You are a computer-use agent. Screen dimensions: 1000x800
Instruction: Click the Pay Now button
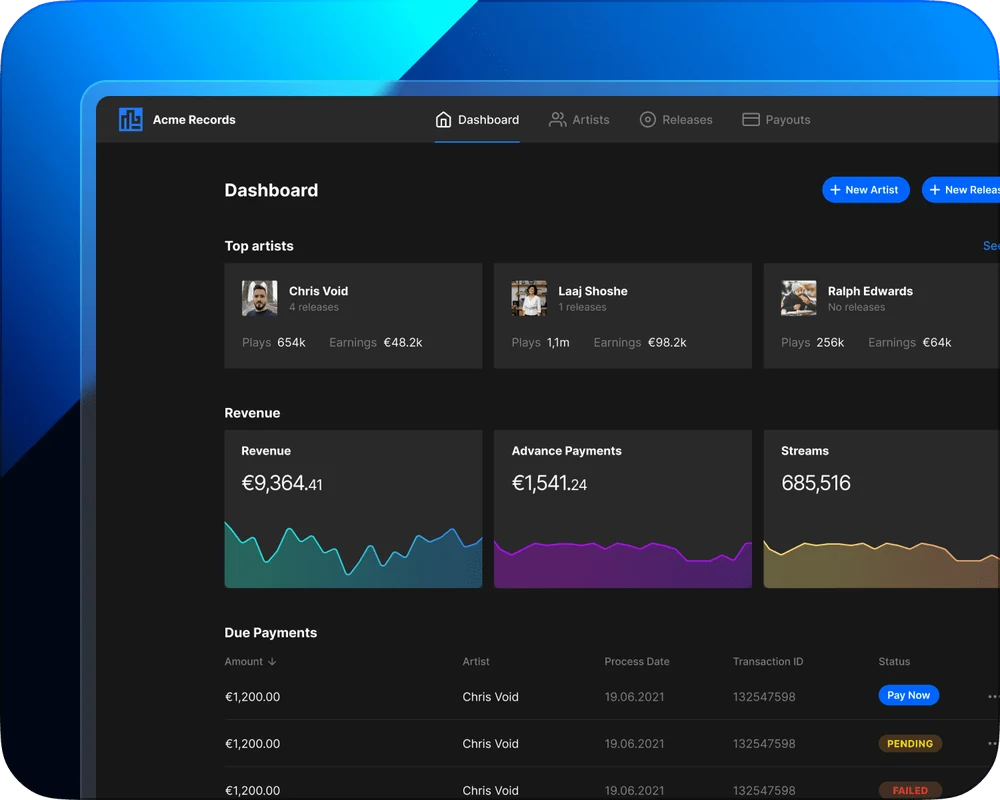[x=908, y=695]
